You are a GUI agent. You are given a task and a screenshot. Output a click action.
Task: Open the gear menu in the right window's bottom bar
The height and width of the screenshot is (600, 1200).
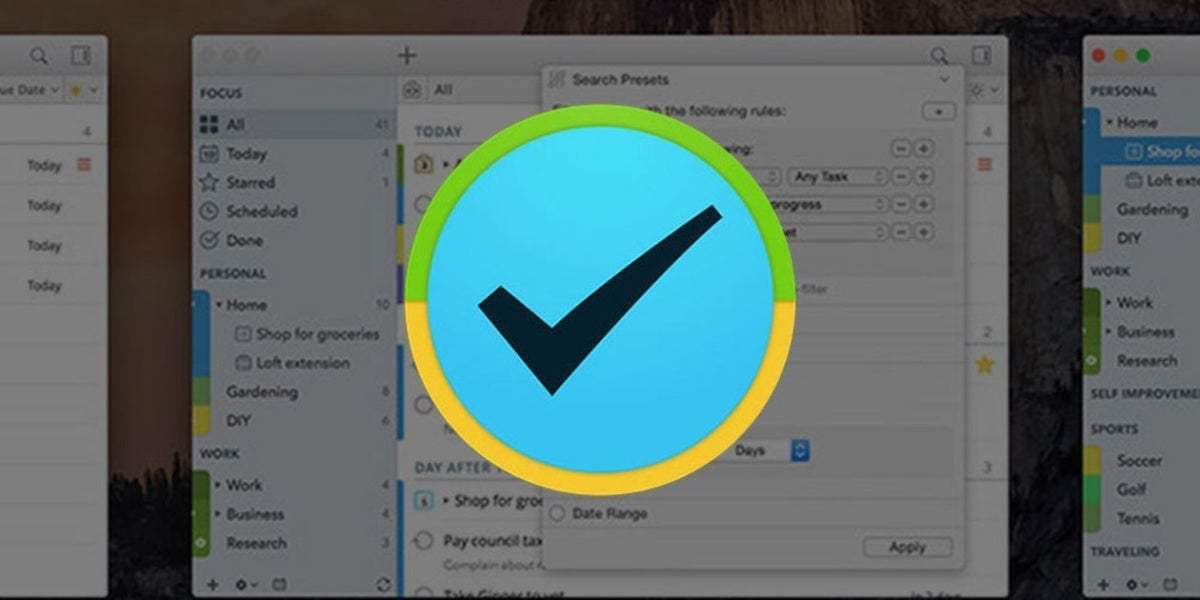(1137, 584)
